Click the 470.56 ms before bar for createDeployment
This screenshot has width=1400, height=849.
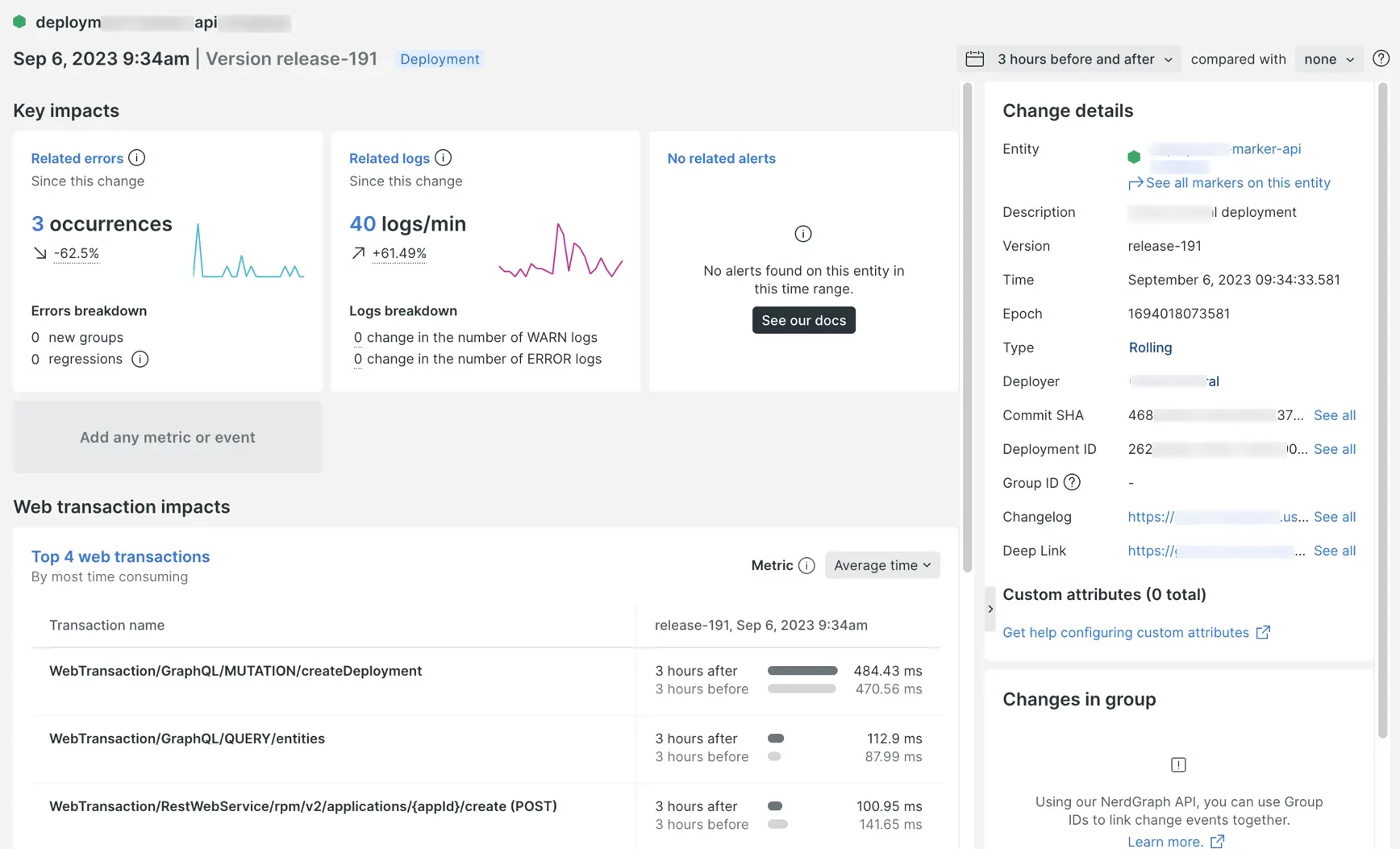[802, 689]
